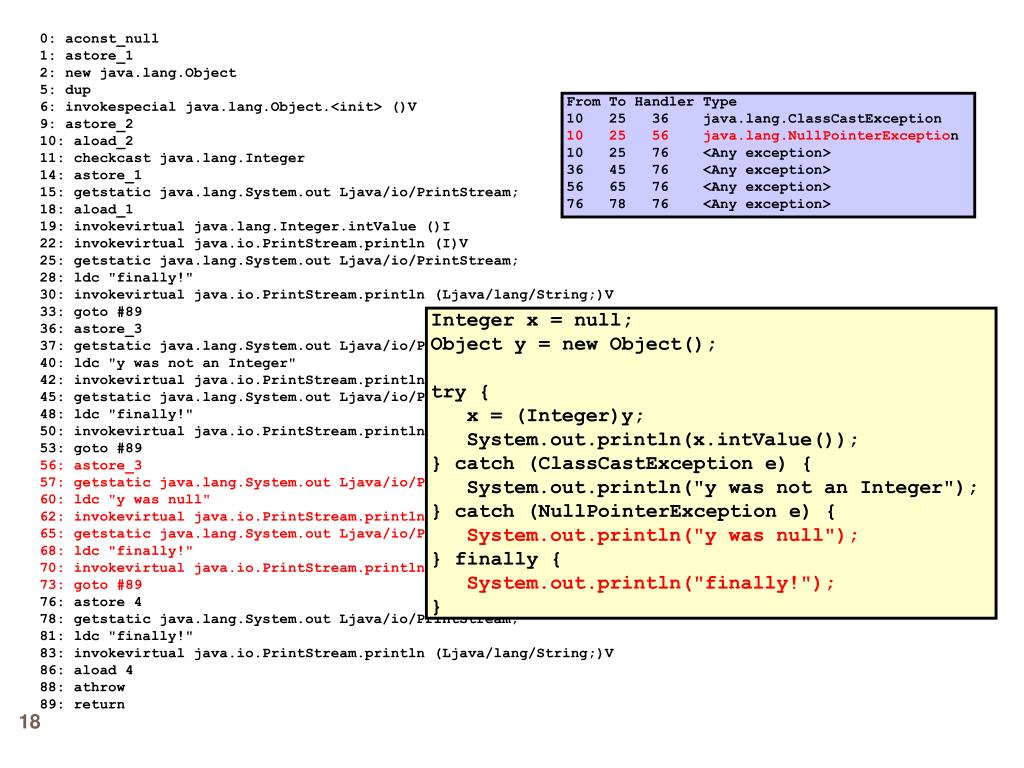Click '<Any exception>' in row starting 36
1024x768 pixels.
(767, 170)
